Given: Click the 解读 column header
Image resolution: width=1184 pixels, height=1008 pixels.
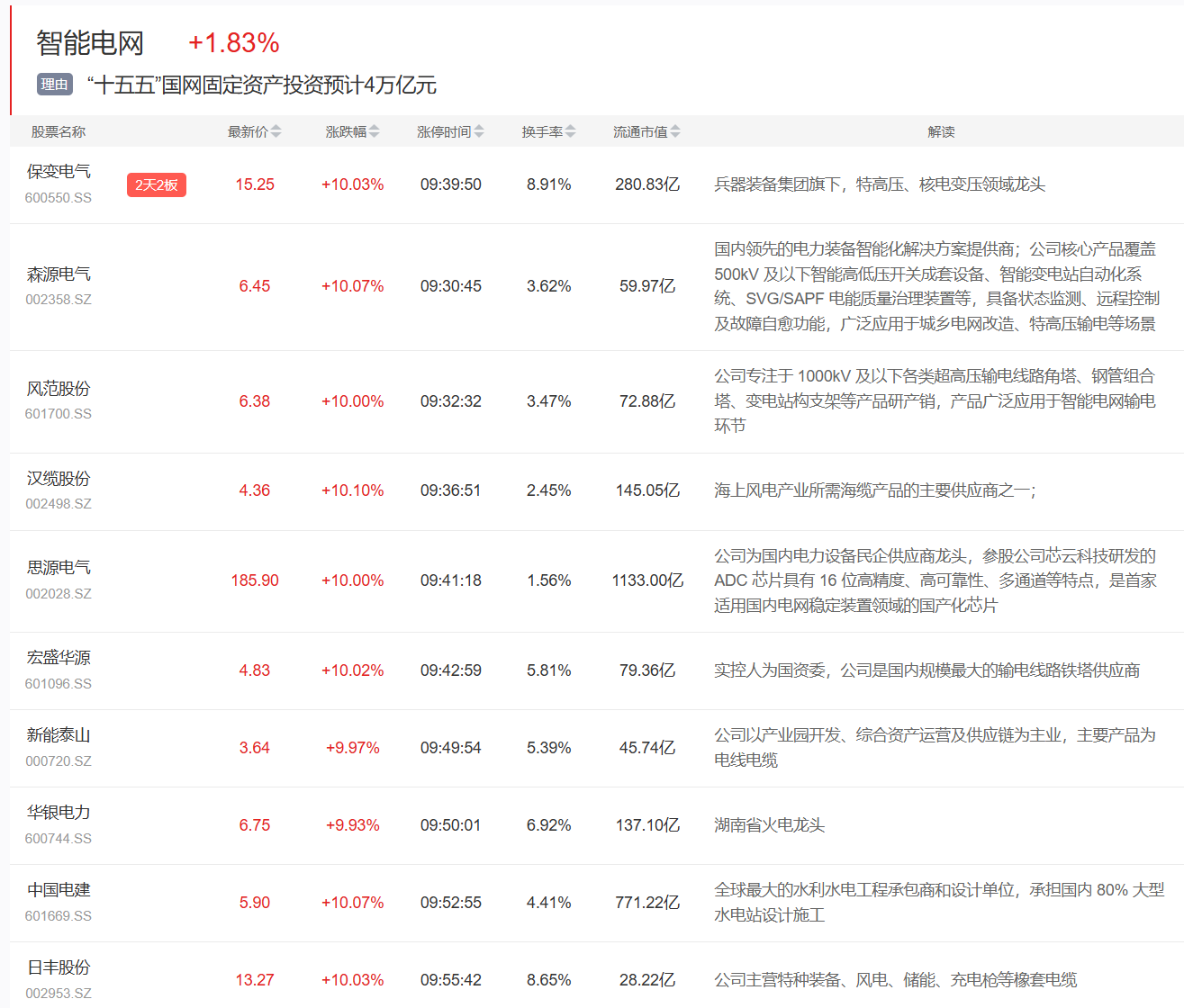Looking at the screenshot, I should pyautogui.click(x=941, y=131).
